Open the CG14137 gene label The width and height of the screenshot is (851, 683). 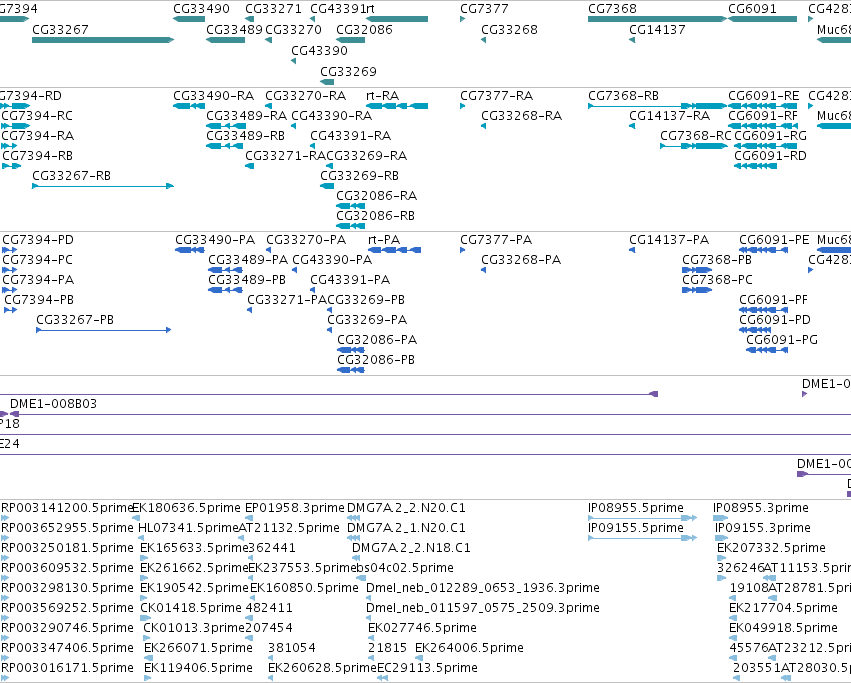click(657, 30)
